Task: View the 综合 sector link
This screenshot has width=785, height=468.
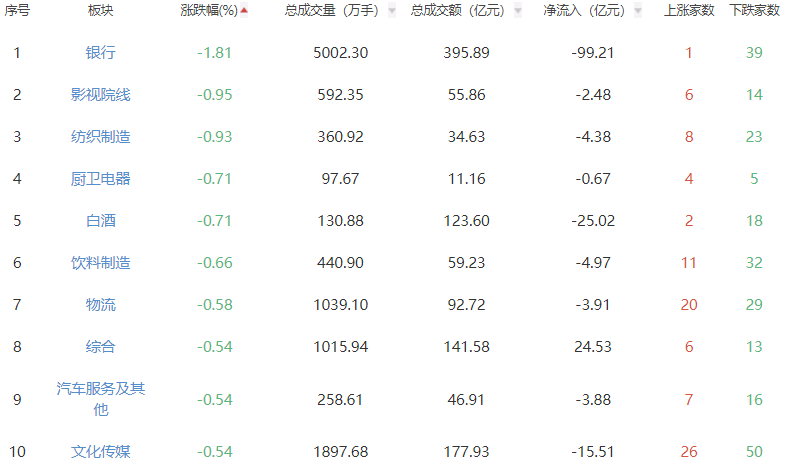Action: (100, 346)
